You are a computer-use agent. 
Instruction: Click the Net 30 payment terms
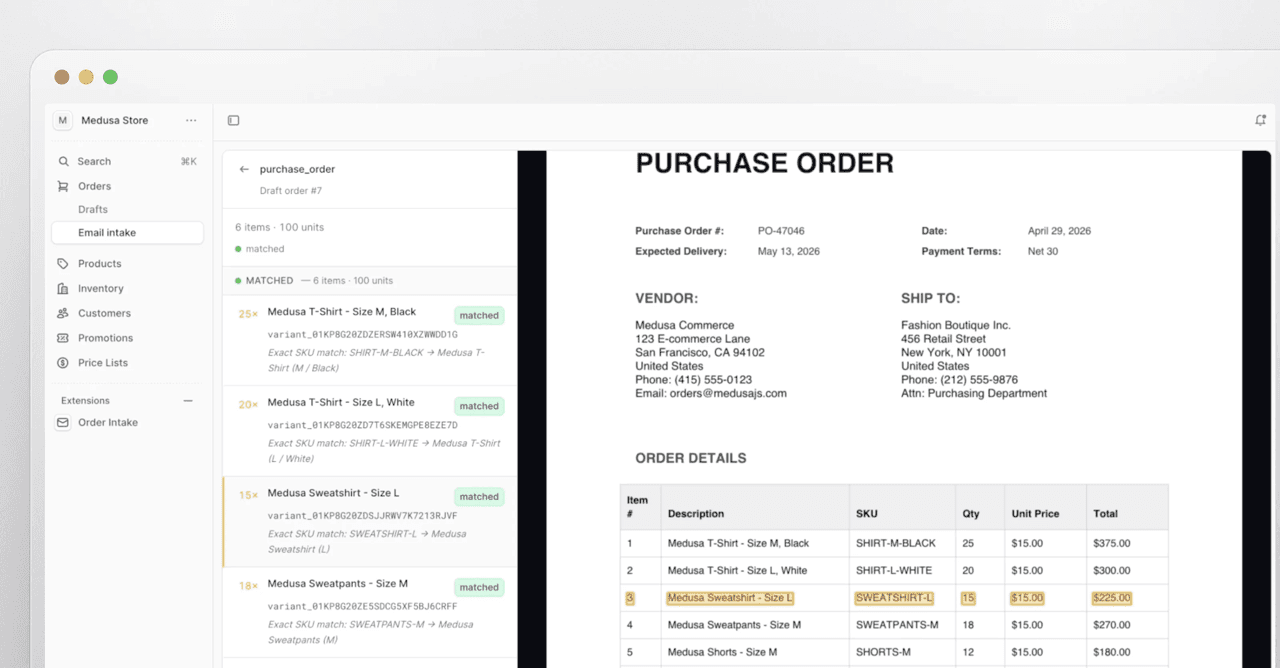(1043, 252)
